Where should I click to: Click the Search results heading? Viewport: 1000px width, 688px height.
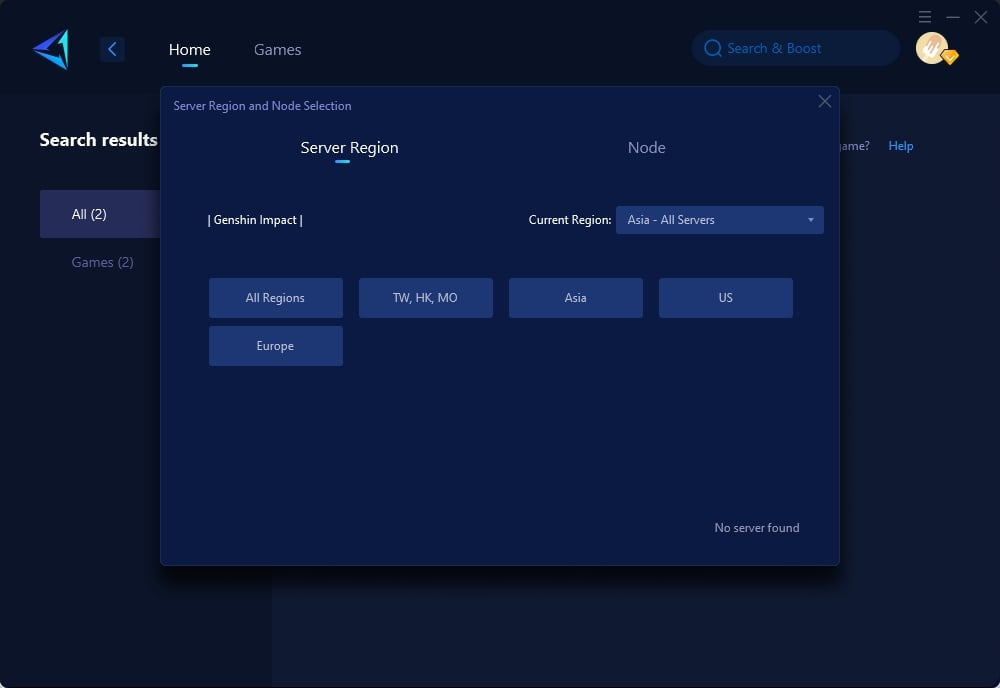tap(98, 140)
